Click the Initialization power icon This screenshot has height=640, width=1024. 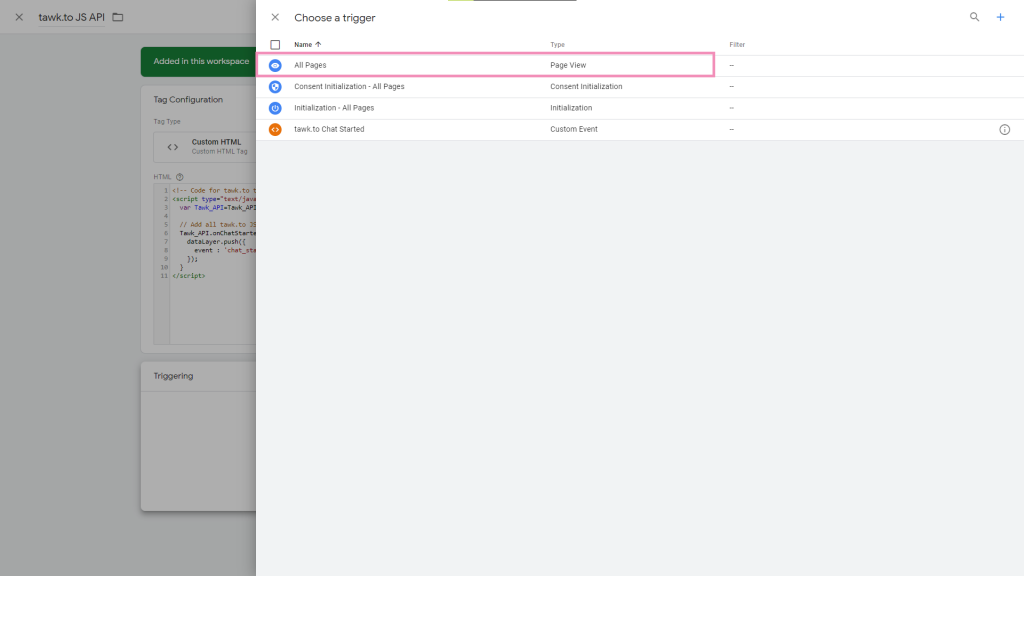(x=275, y=108)
